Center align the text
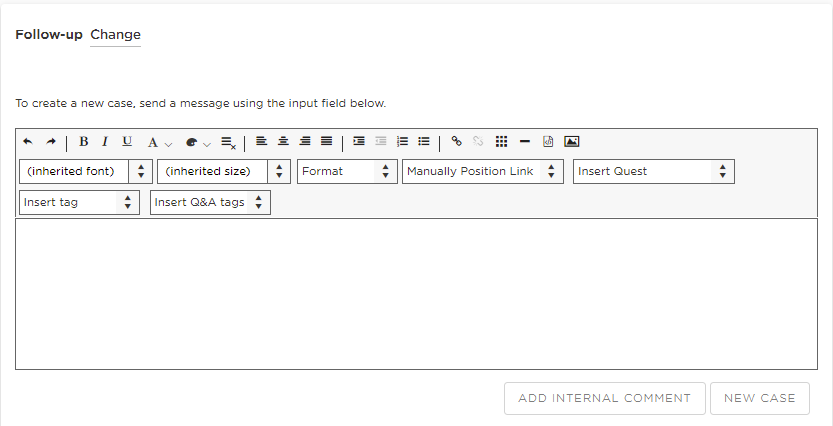This screenshot has width=833, height=426. 283,141
